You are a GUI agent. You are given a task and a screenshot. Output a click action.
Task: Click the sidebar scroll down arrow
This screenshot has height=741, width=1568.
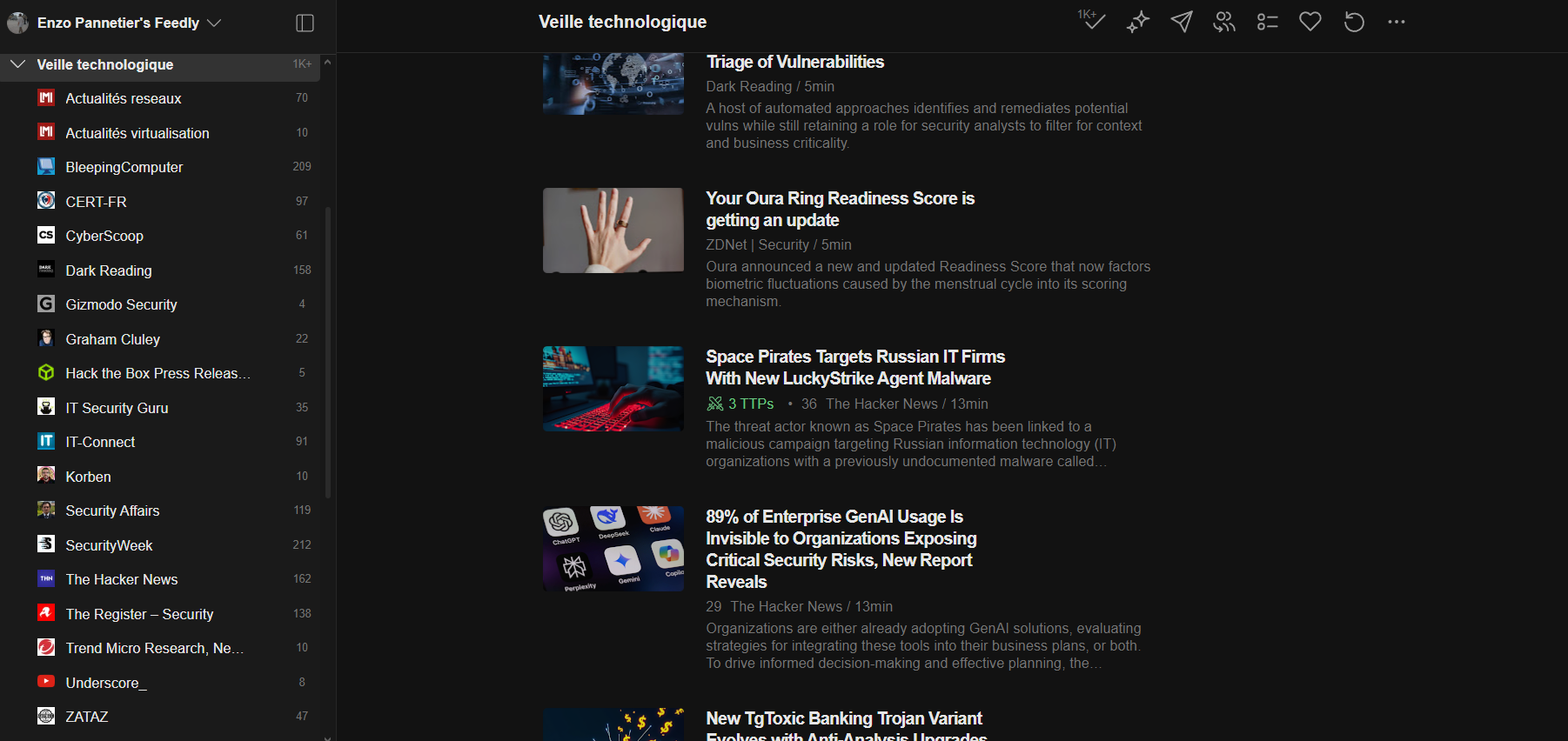(327, 737)
